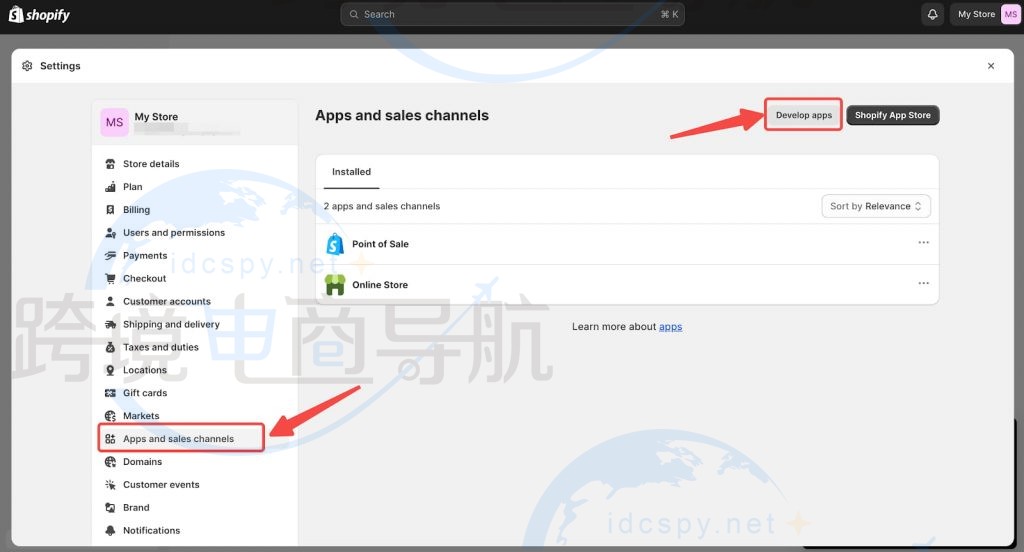1024x552 pixels.
Task: Click the Payments card icon
Action: [x=110, y=255]
